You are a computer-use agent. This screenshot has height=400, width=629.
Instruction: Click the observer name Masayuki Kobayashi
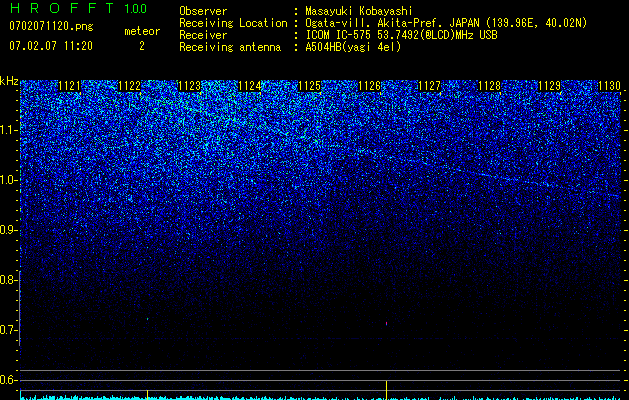click(x=359, y=11)
